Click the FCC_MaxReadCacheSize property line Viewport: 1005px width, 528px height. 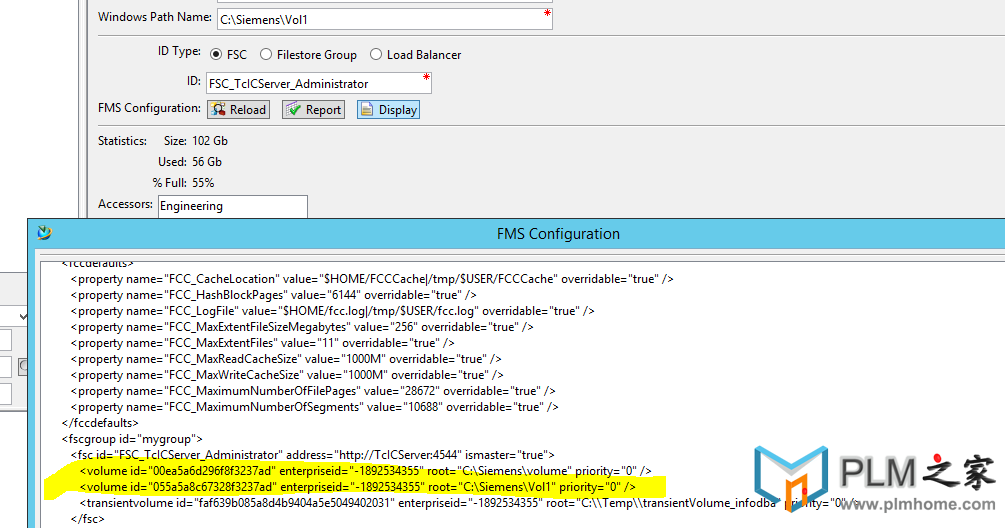[x=286, y=359]
